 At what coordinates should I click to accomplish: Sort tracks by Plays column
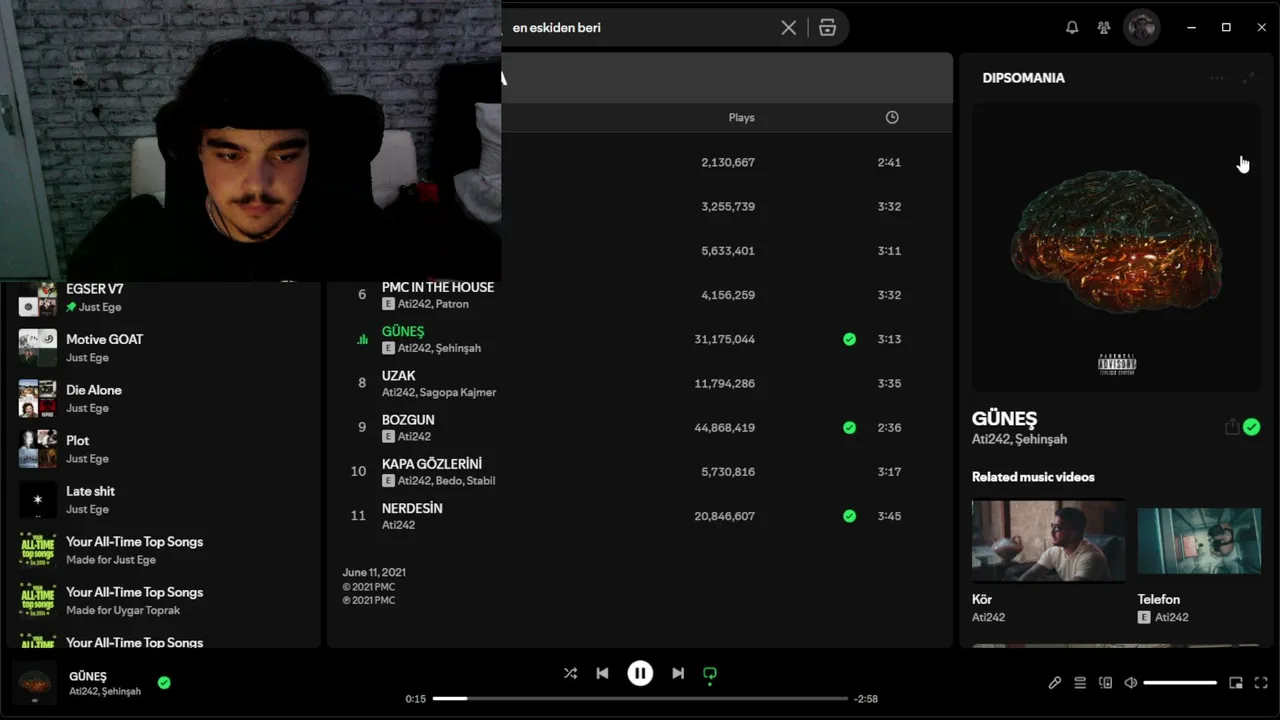(741, 118)
